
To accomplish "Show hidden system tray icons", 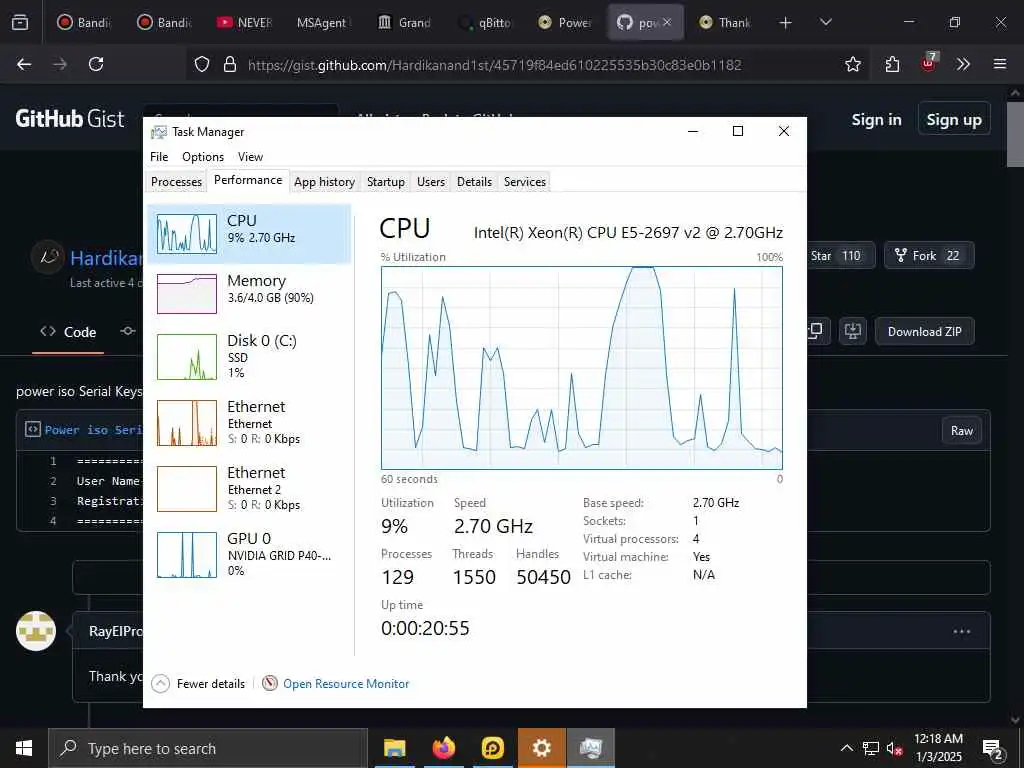I will point(846,748).
